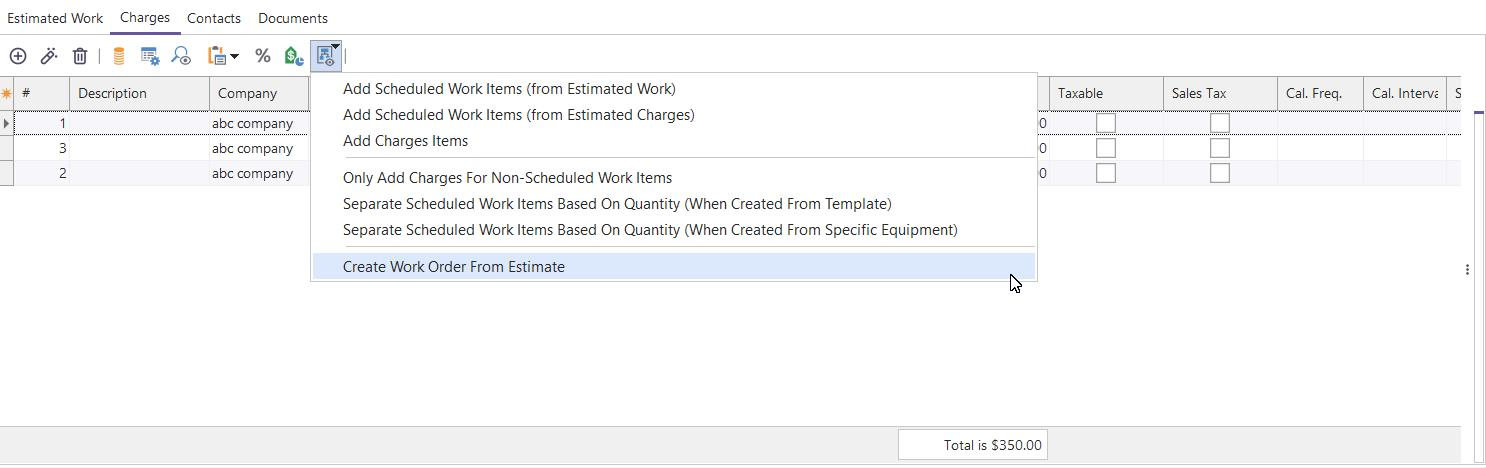Image resolution: width=1486 pixels, height=468 pixels.
Task: Click the orange database stack icon
Action: tap(118, 56)
